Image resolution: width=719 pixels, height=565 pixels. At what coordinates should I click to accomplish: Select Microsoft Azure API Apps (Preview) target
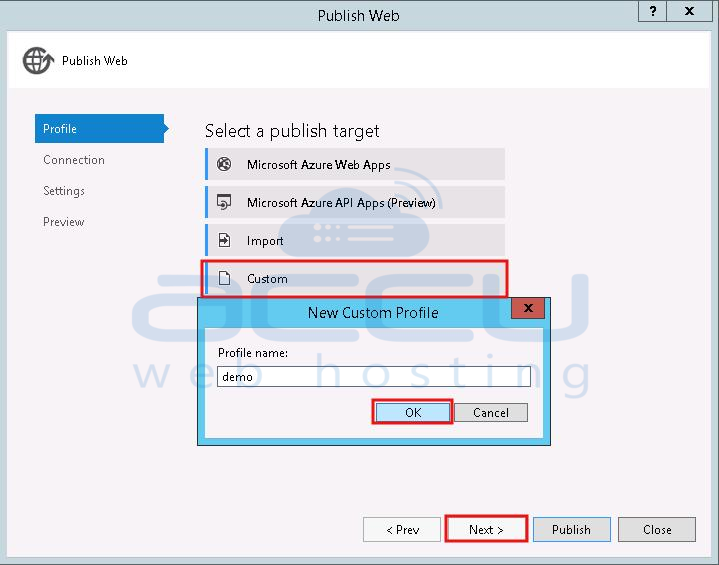[355, 202]
